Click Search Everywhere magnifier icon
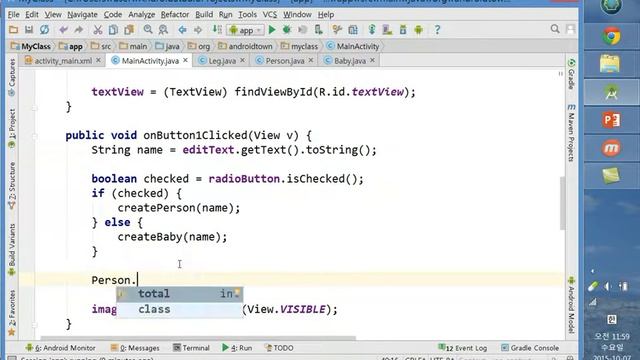This screenshot has width=640, height=360. pos(555,29)
